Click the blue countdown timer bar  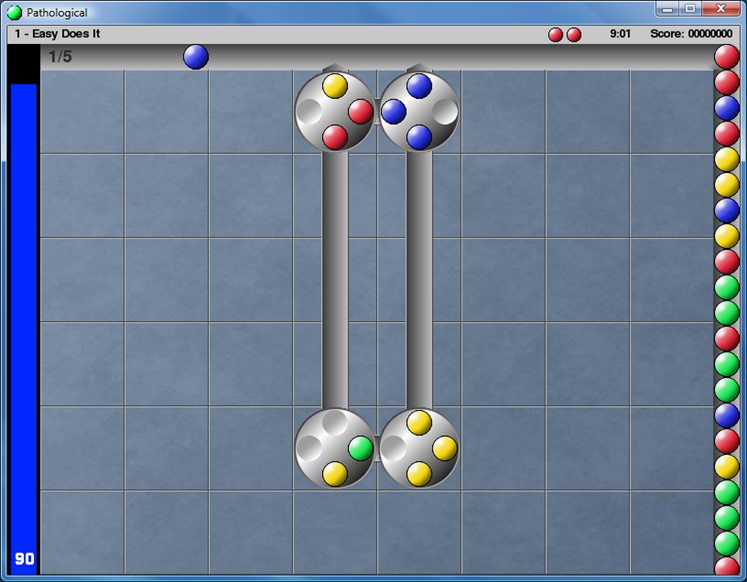pos(24,329)
